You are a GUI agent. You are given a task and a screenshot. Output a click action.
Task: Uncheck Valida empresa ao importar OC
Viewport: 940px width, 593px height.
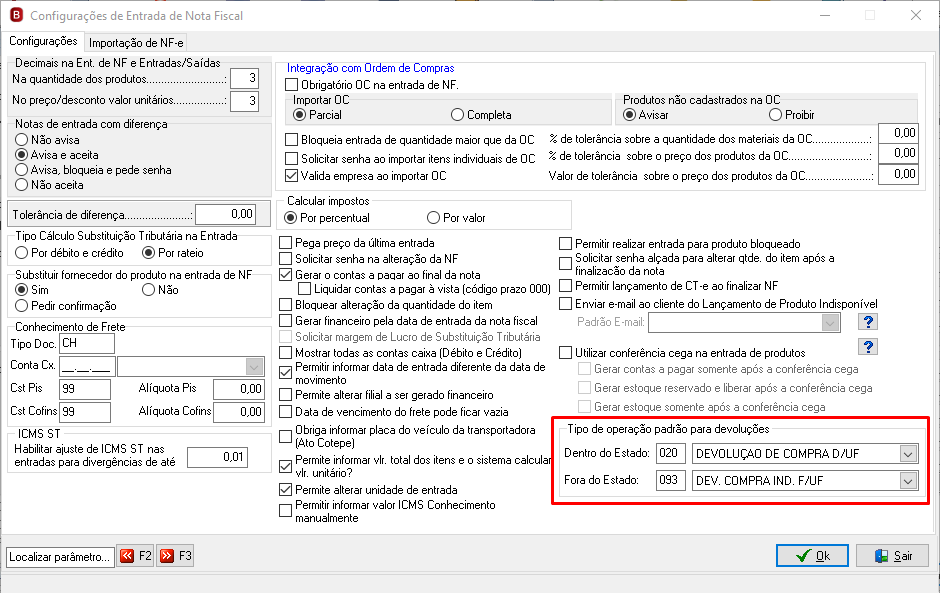click(291, 176)
